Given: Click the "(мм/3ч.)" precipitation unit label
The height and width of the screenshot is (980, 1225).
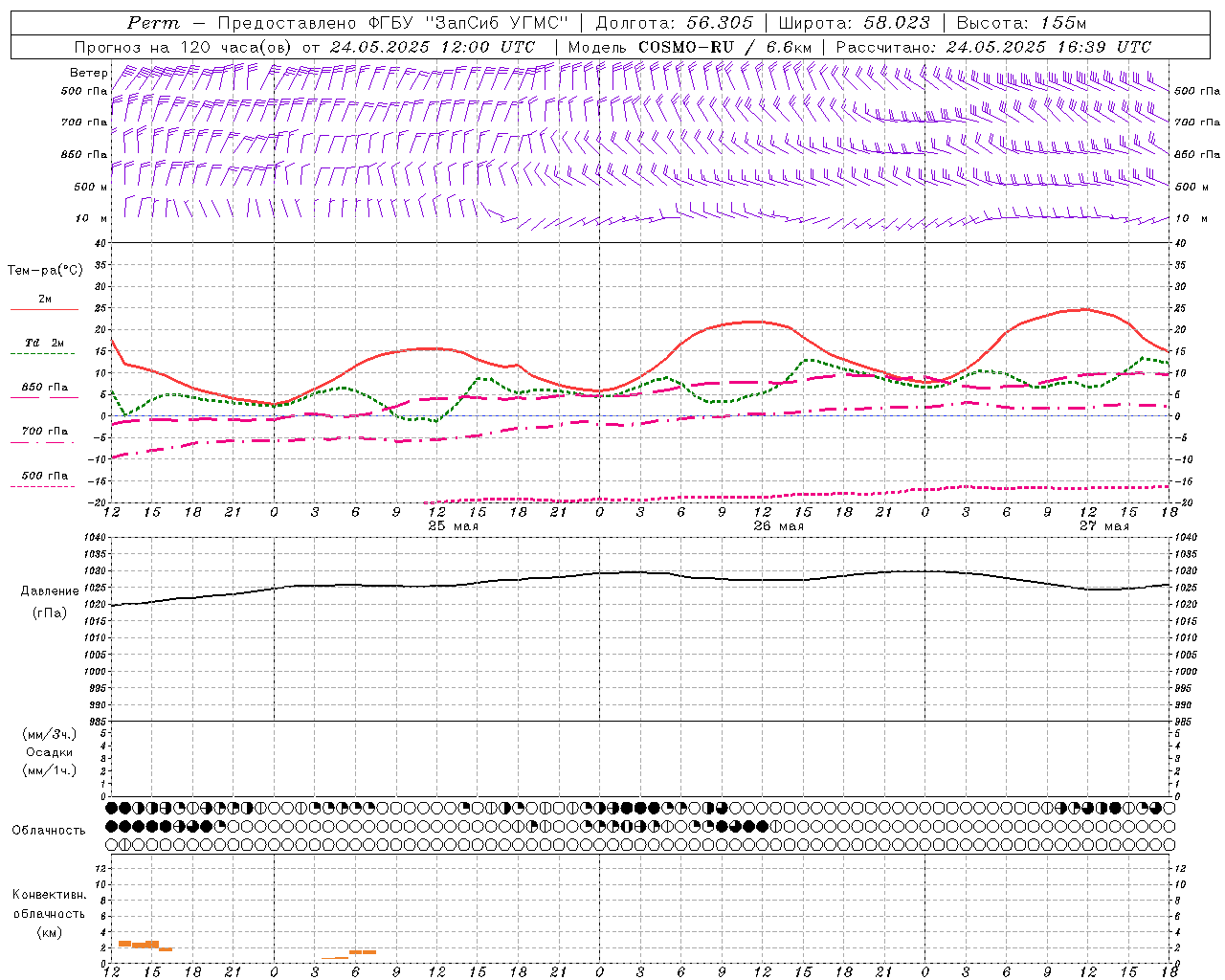Looking at the screenshot, I should tap(49, 734).
